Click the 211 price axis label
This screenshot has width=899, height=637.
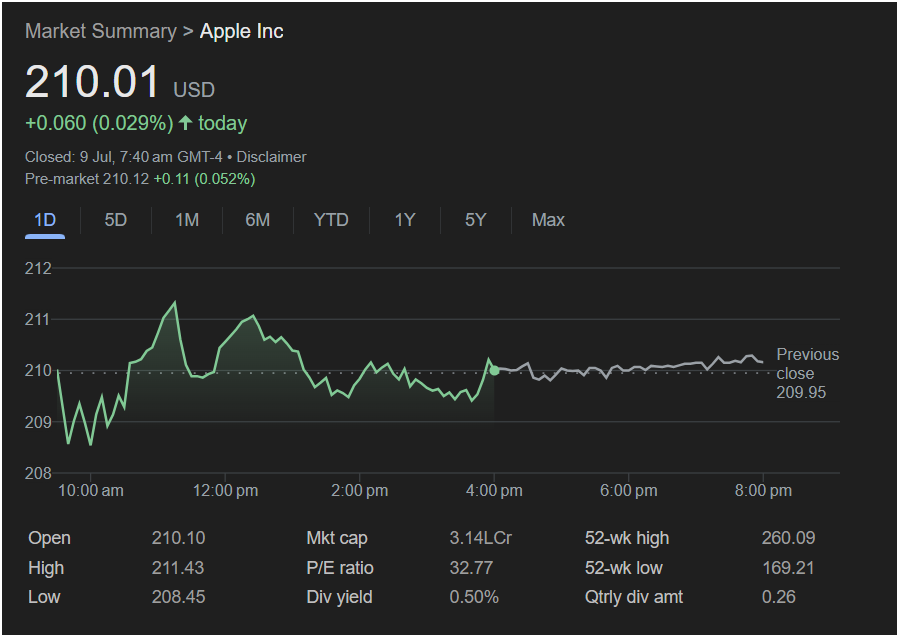pos(37,319)
